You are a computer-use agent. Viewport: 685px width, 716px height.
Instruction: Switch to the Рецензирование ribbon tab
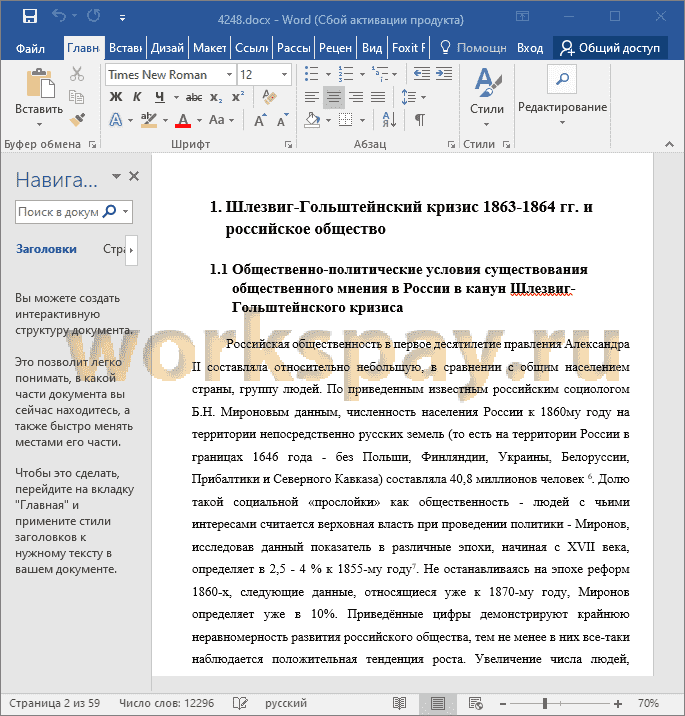click(335, 48)
